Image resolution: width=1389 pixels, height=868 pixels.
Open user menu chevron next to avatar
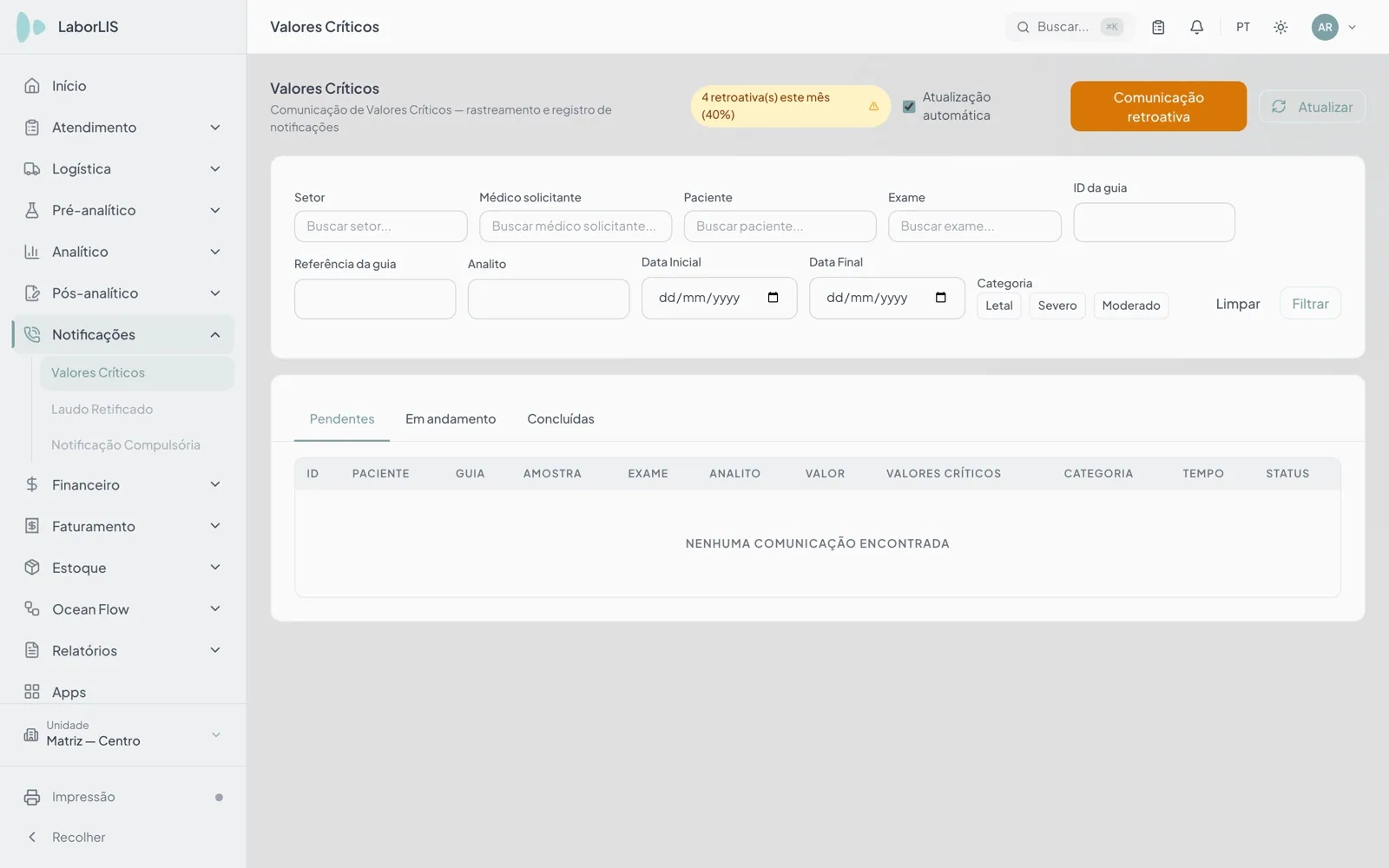[x=1352, y=27]
